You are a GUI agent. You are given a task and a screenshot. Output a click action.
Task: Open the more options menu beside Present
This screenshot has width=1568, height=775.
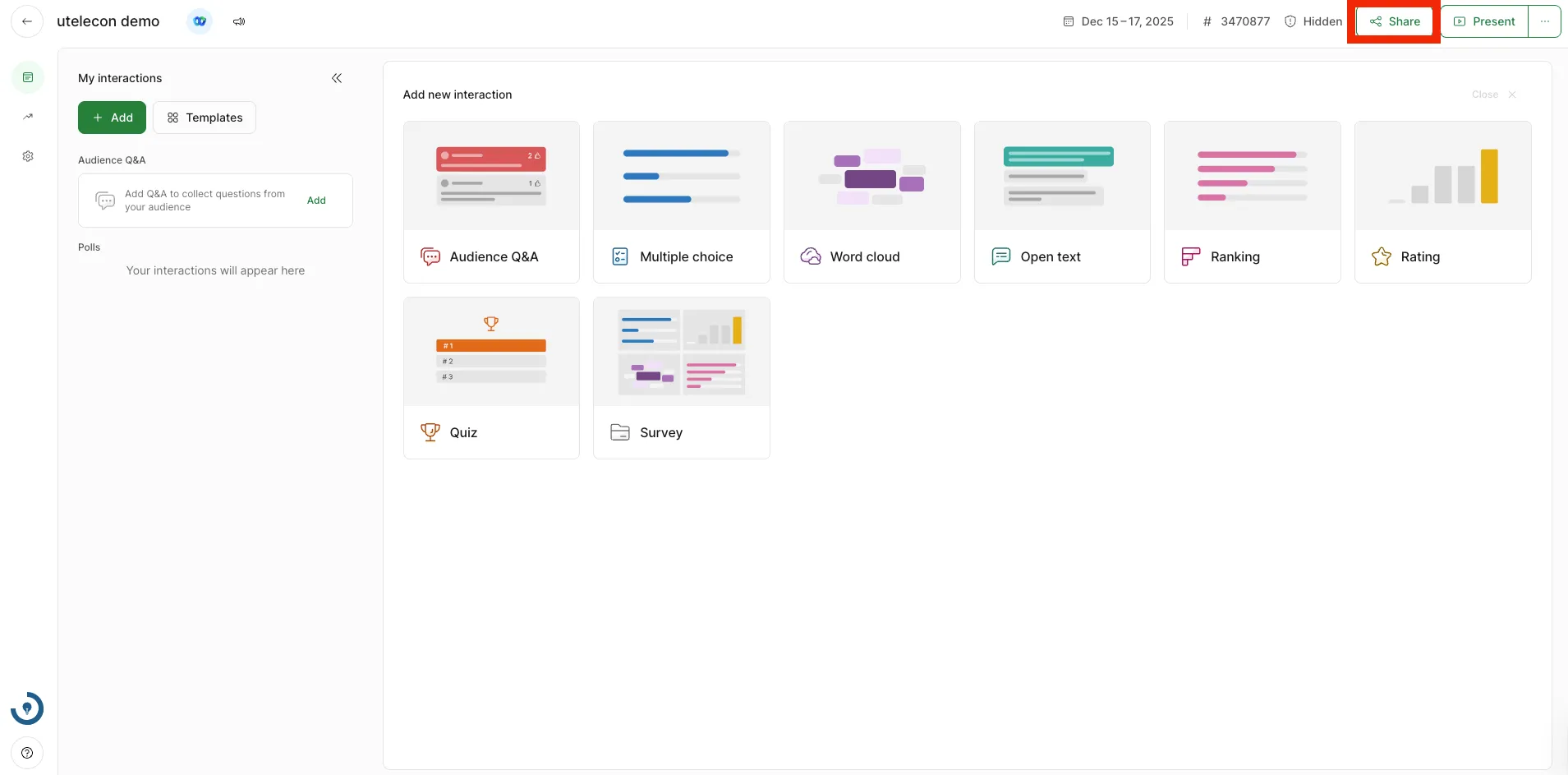[x=1544, y=21]
